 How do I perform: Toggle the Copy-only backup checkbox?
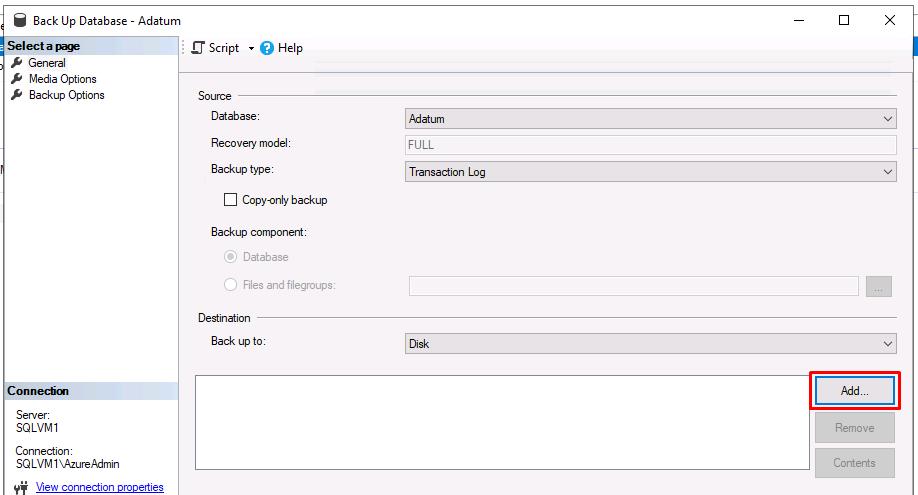[x=231, y=200]
